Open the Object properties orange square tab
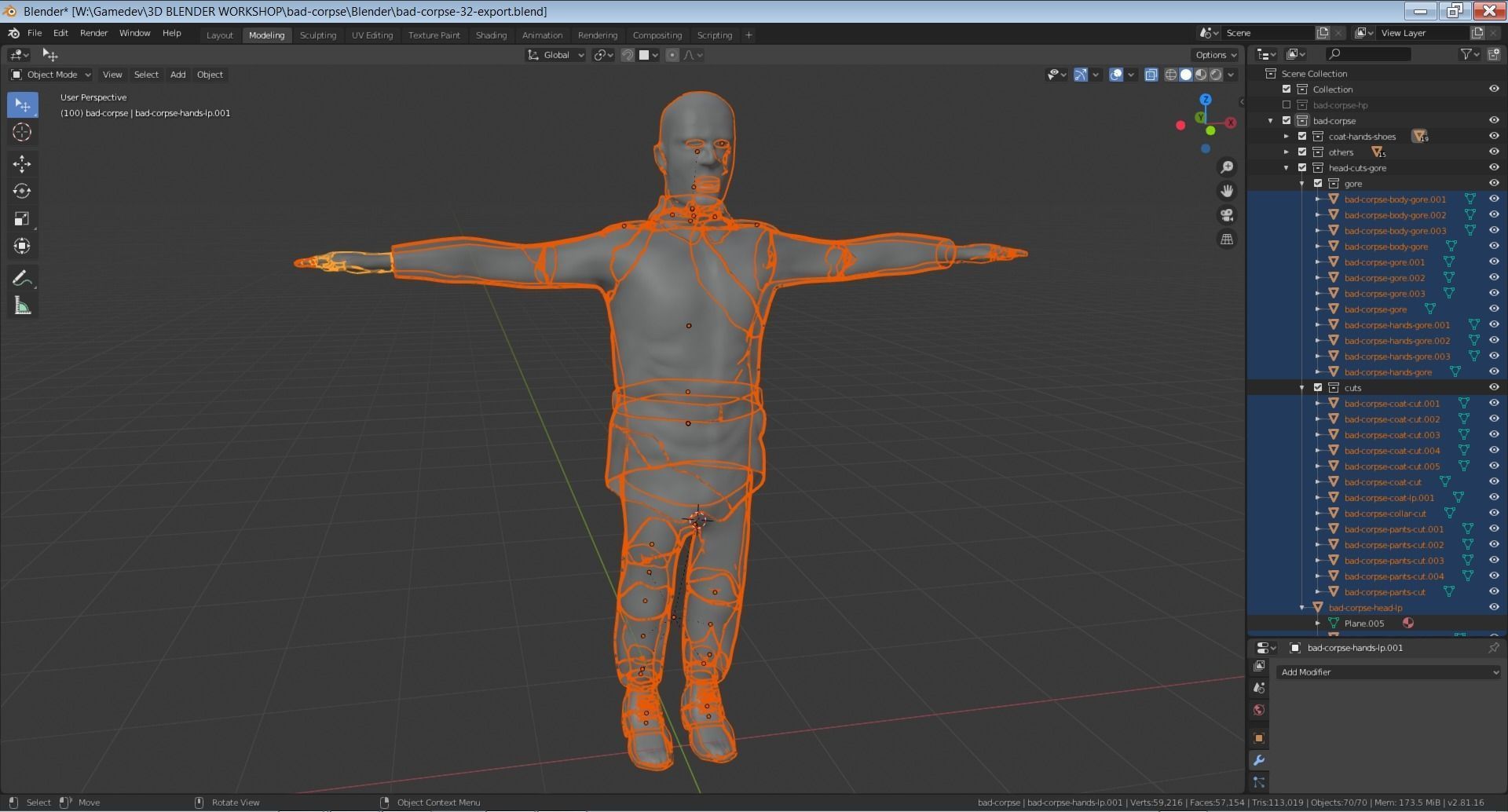 pos(1259,738)
